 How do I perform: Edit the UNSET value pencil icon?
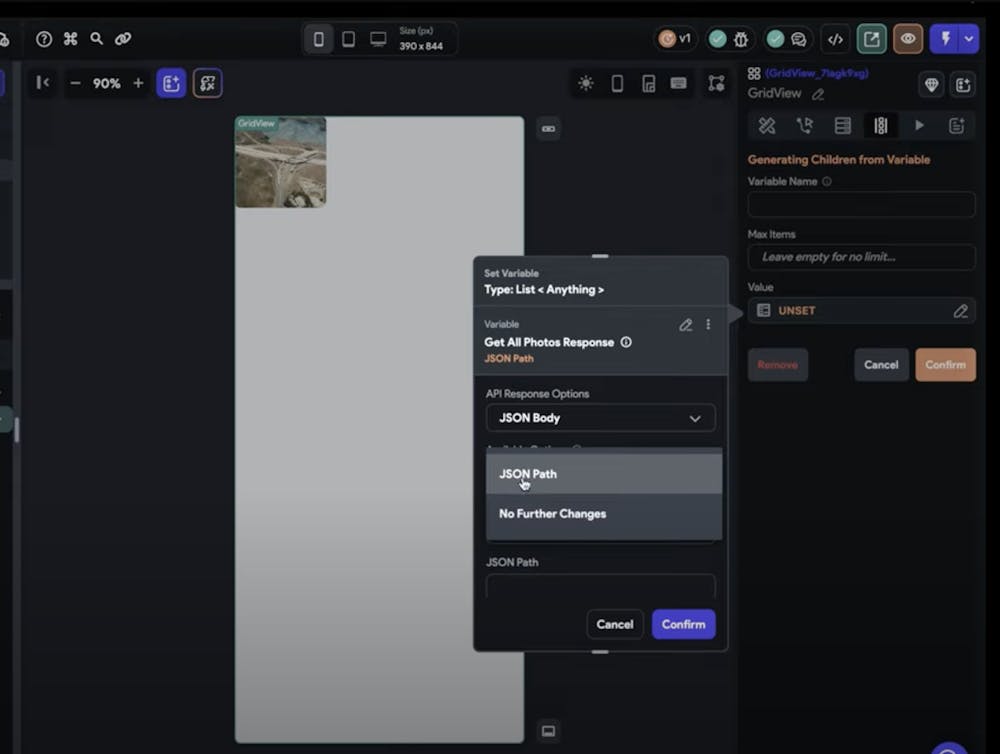coord(960,311)
